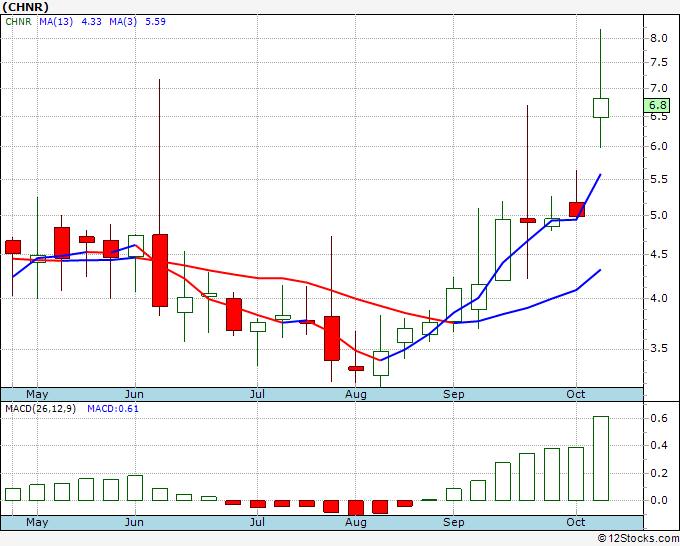Click the small red candle body just above 5.0 at Oct

tap(576, 209)
